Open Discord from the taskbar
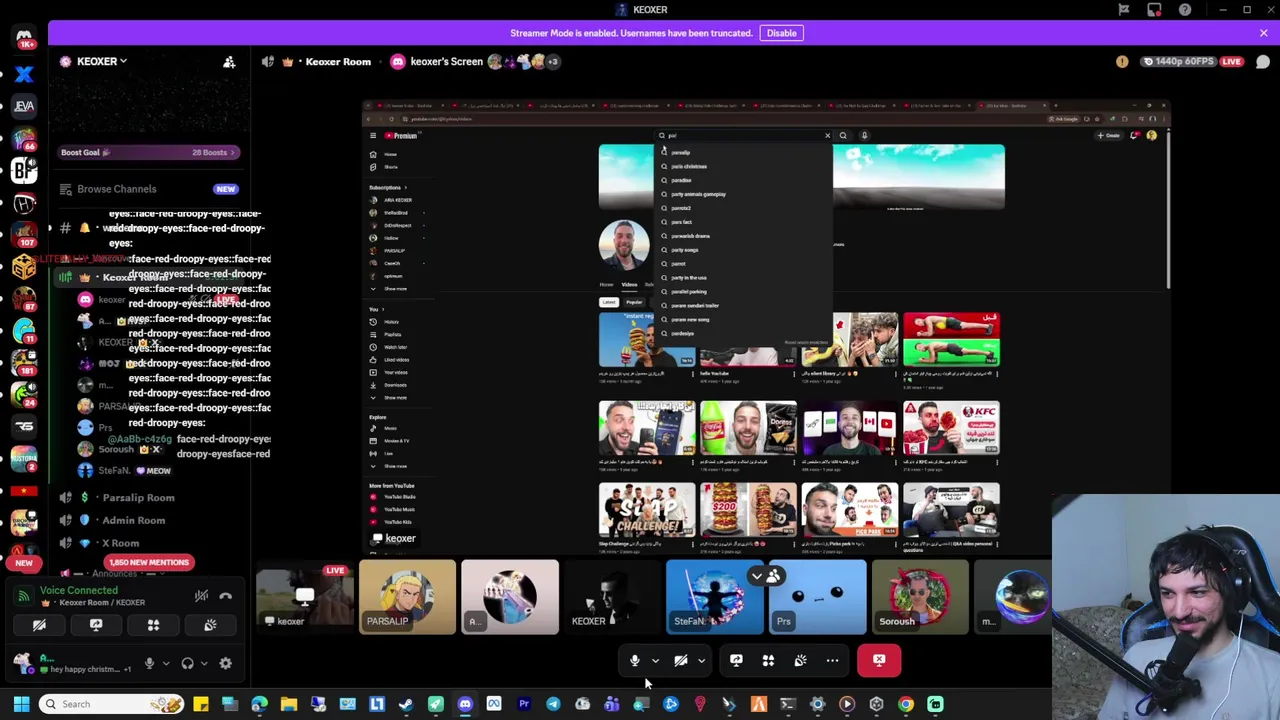 pos(465,704)
